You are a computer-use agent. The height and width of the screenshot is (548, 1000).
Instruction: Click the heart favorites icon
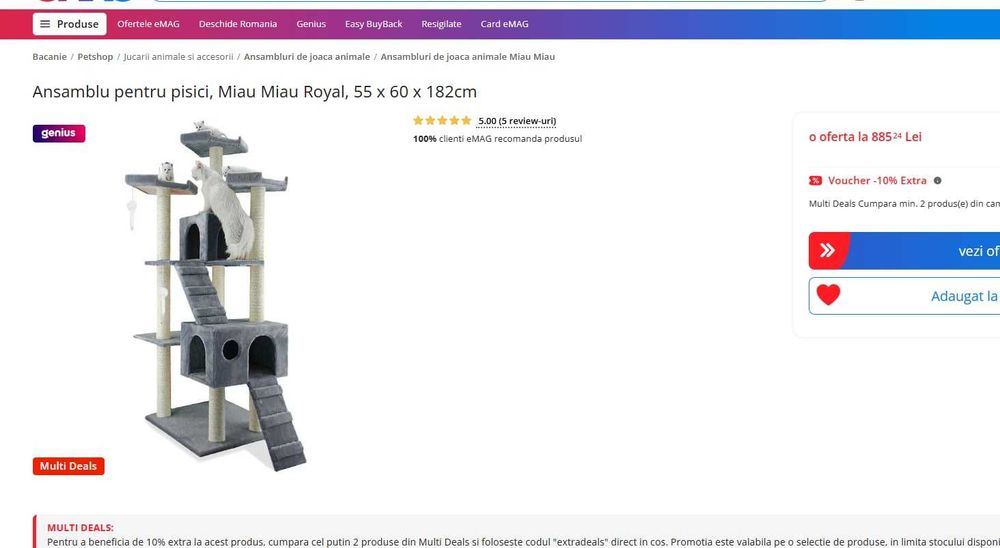click(828, 295)
